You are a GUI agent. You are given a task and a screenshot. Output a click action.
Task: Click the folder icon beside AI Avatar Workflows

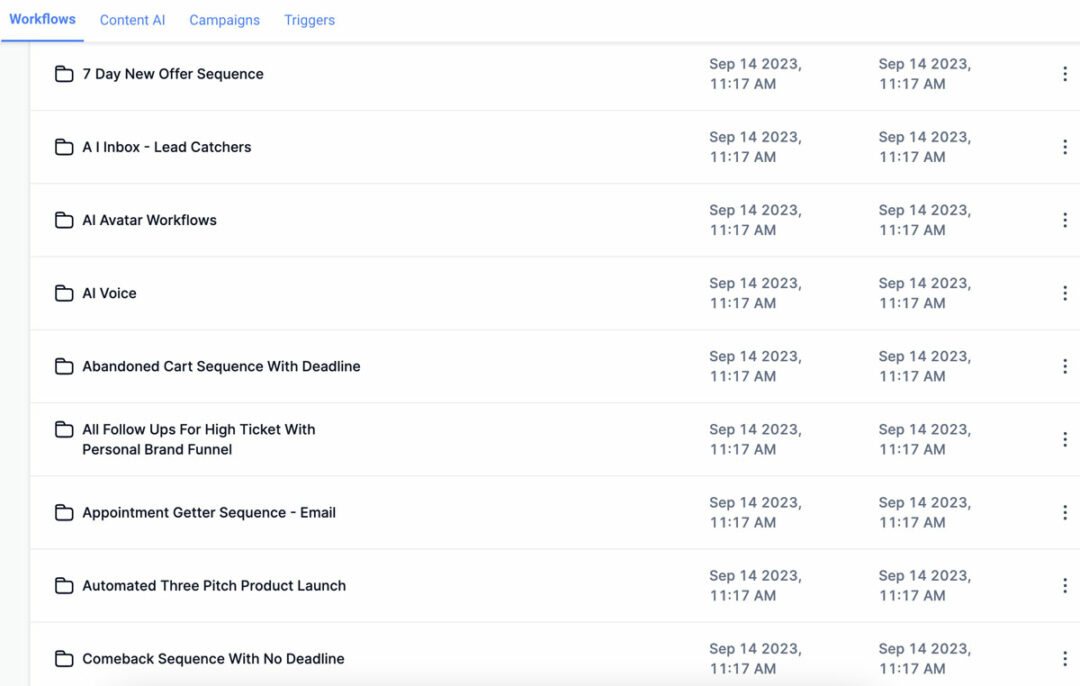[63, 220]
